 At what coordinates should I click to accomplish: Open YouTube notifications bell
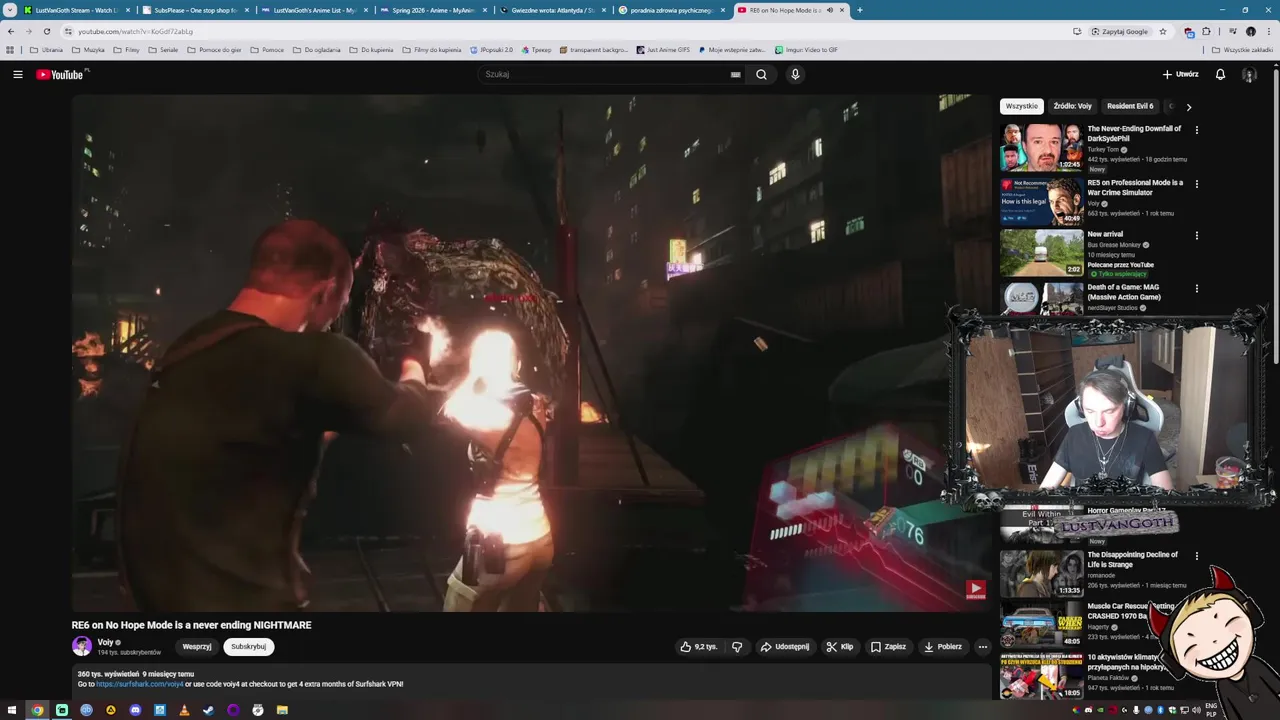coord(1220,74)
